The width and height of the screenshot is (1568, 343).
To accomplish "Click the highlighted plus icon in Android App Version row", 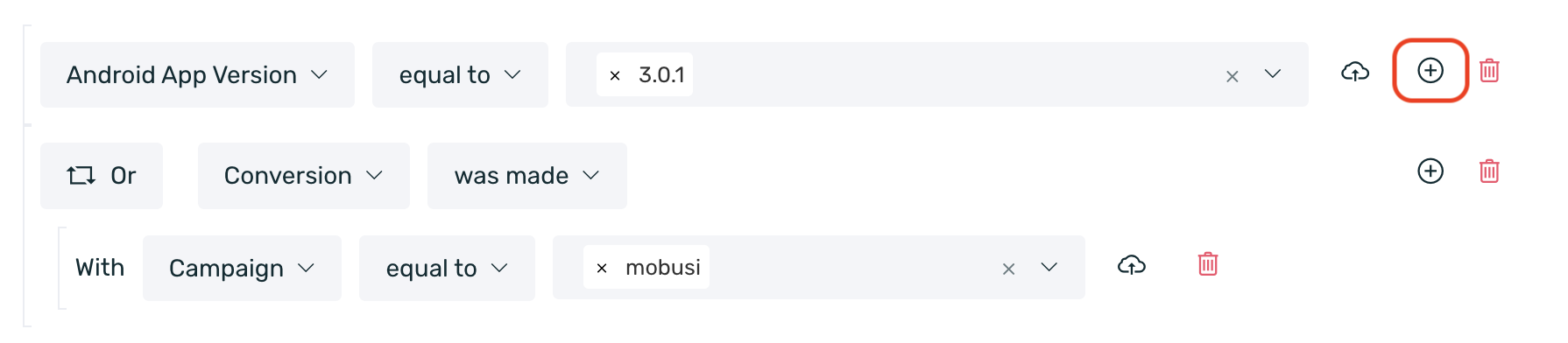I will click(x=1430, y=70).
